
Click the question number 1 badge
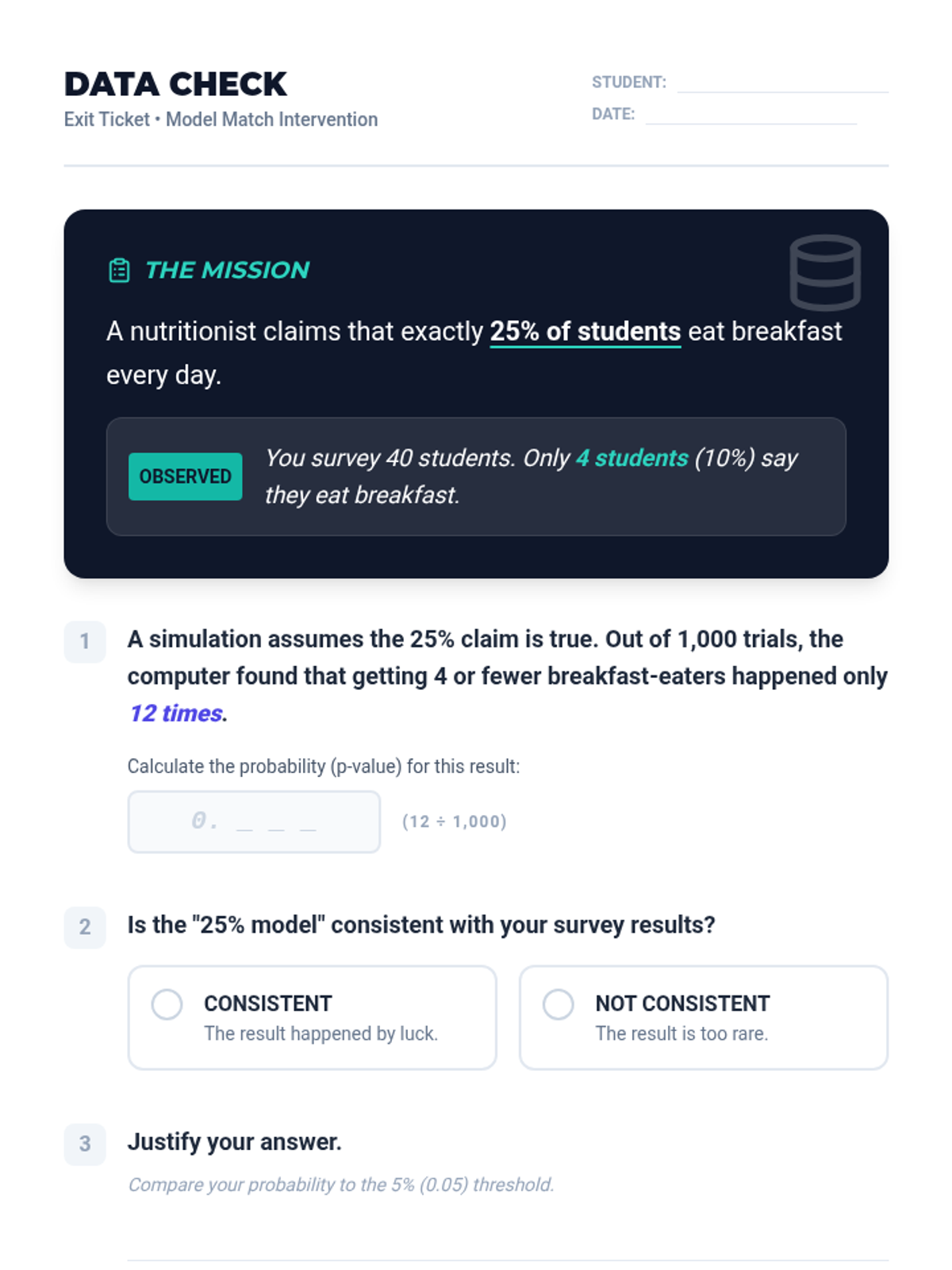click(85, 641)
